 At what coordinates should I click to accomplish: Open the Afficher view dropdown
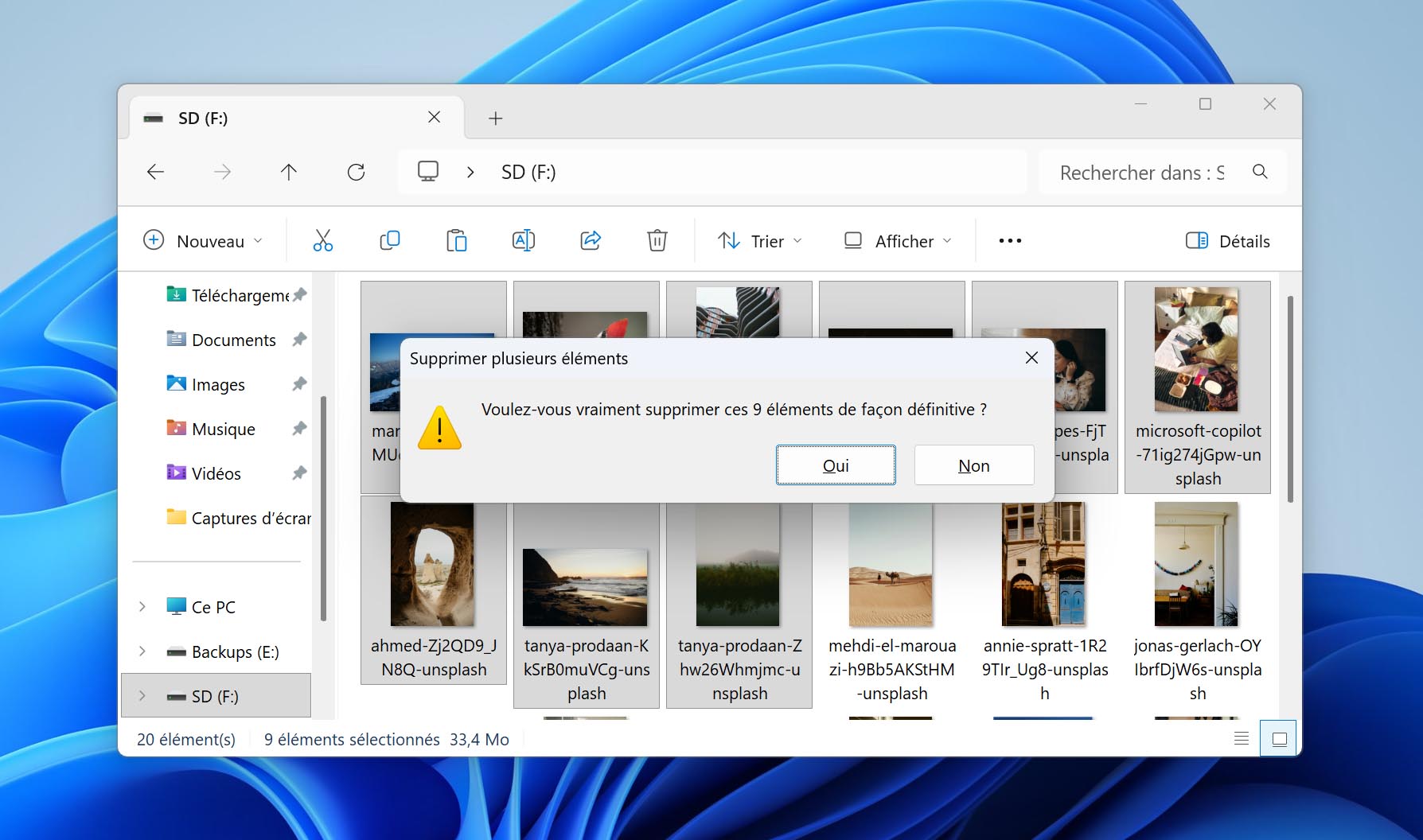click(898, 240)
